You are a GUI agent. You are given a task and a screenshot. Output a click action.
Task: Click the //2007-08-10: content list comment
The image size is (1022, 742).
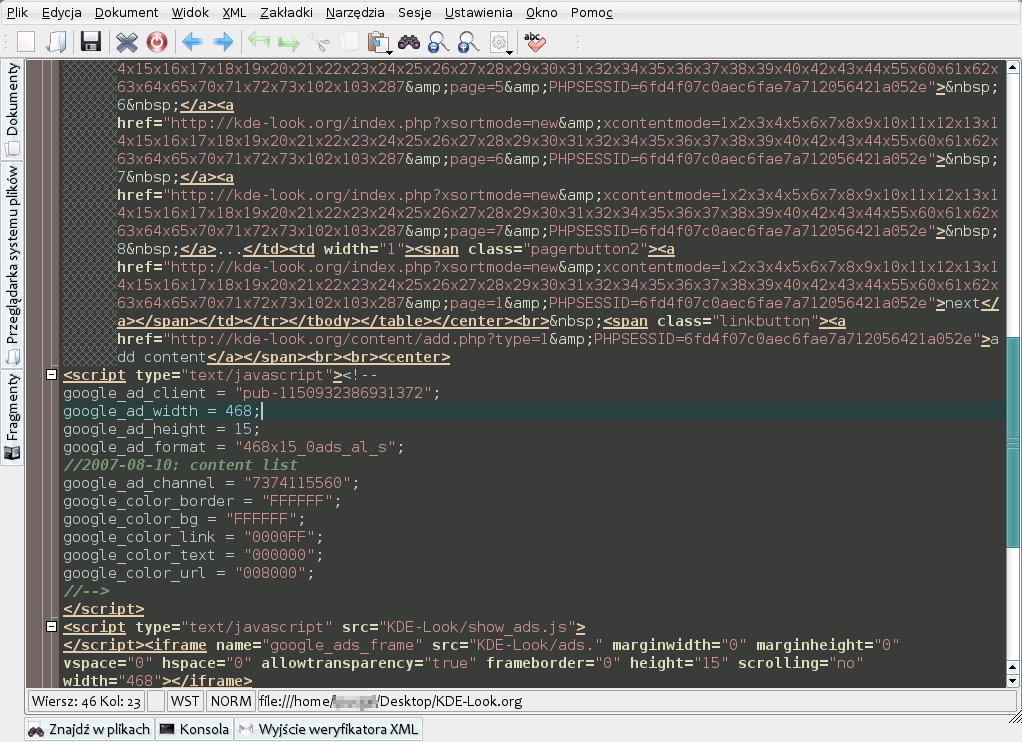[180, 464]
